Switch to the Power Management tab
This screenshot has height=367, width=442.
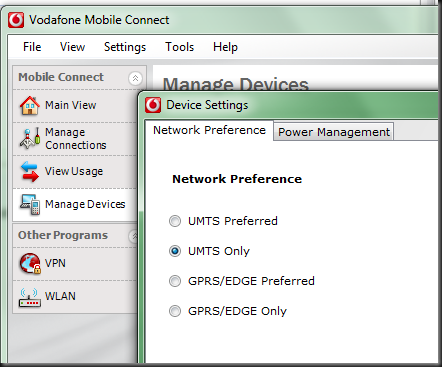click(x=334, y=132)
